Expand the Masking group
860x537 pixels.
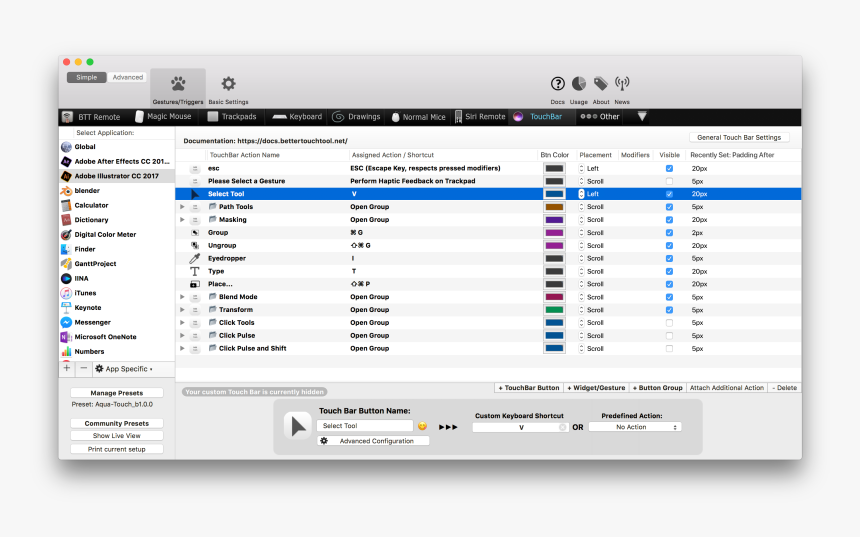point(182,219)
